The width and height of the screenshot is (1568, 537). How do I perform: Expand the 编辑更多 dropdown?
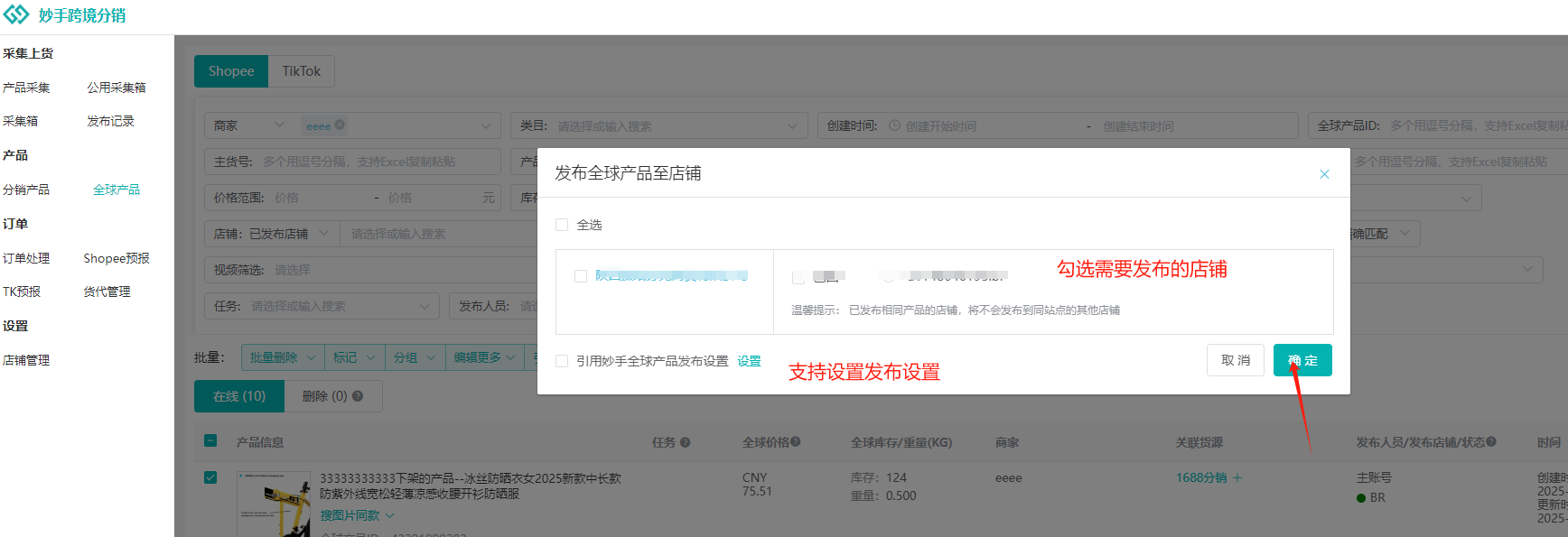tap(485, 357)
